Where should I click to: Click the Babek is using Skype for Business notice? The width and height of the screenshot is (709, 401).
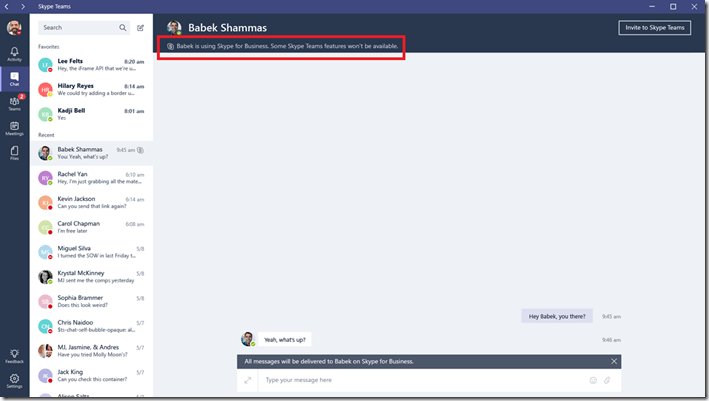point(283,46)
